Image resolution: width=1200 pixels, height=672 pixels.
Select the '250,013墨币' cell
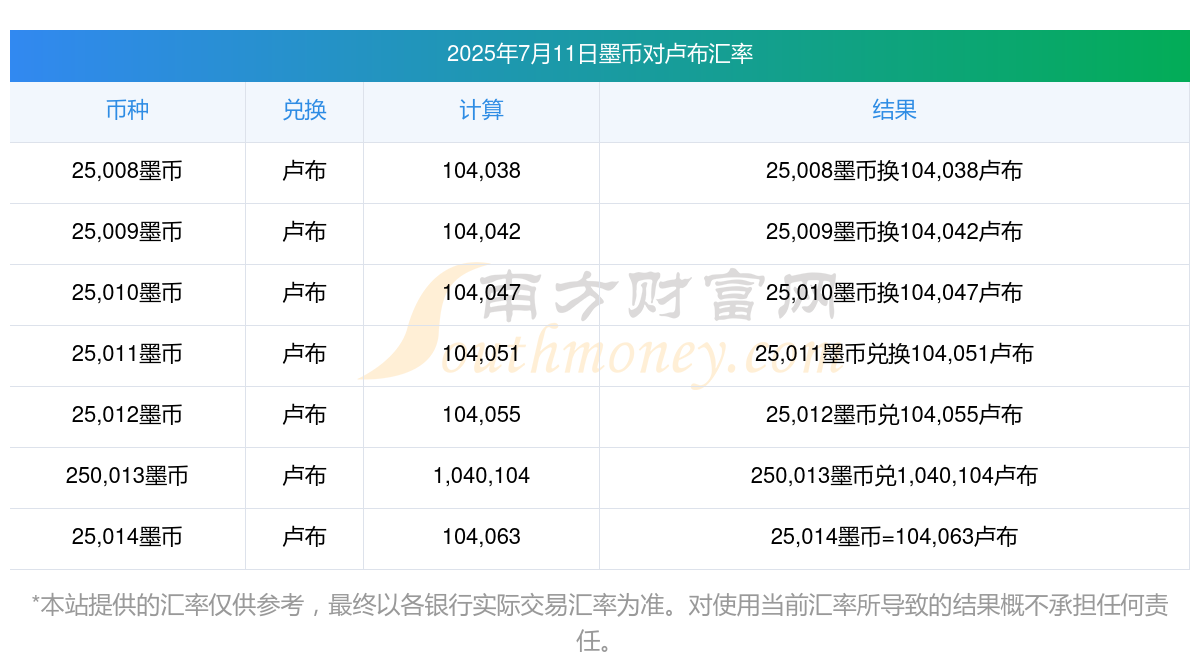127,476
